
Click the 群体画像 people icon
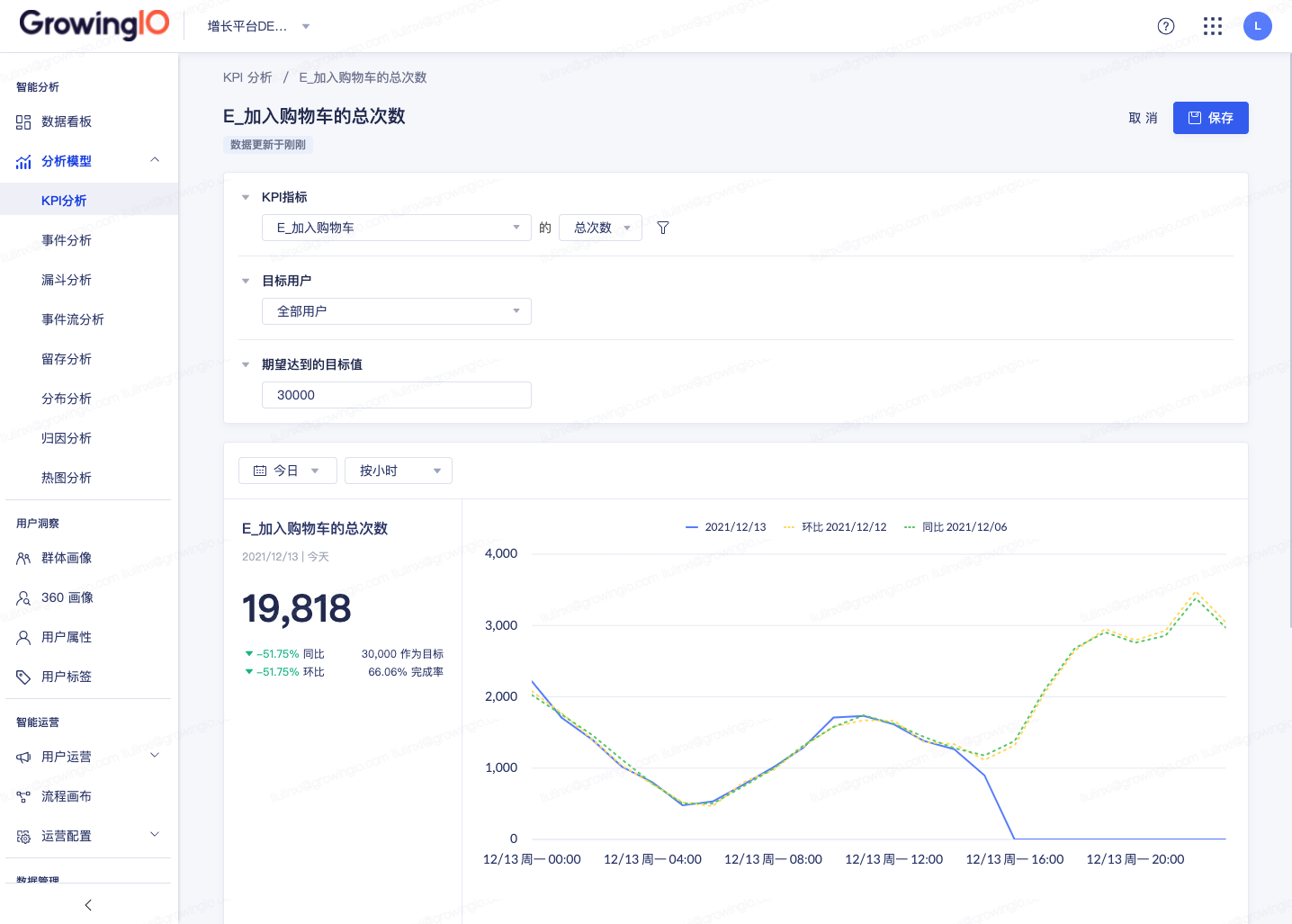[23, 559]
